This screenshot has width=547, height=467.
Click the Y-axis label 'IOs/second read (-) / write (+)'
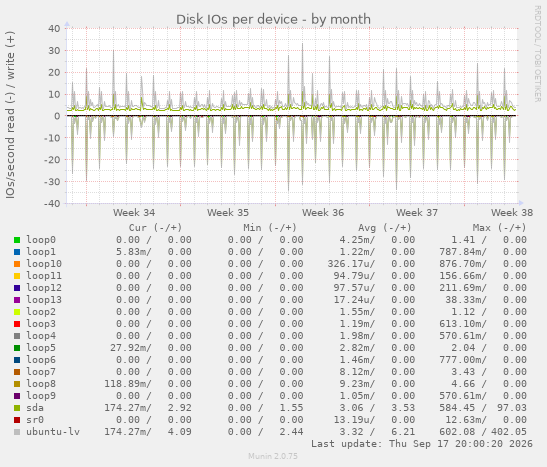click(x=10, y=115)
